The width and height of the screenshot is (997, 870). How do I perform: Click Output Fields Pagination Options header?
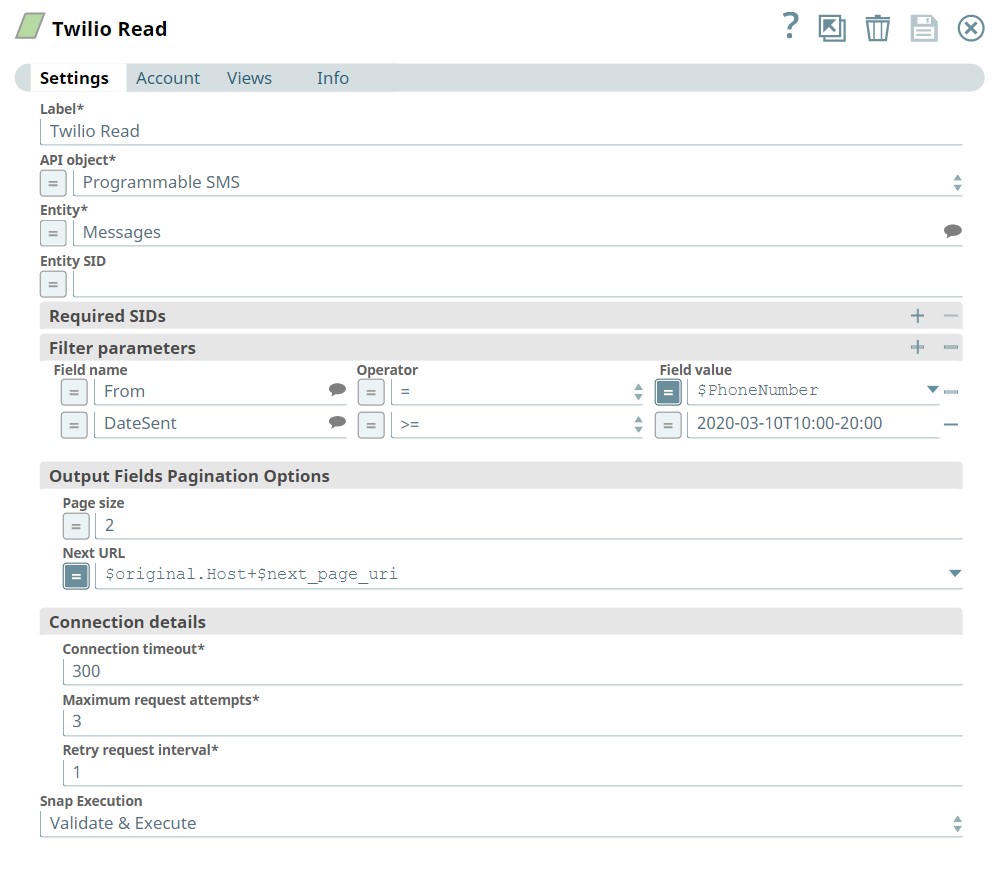[x=501, y=476]
